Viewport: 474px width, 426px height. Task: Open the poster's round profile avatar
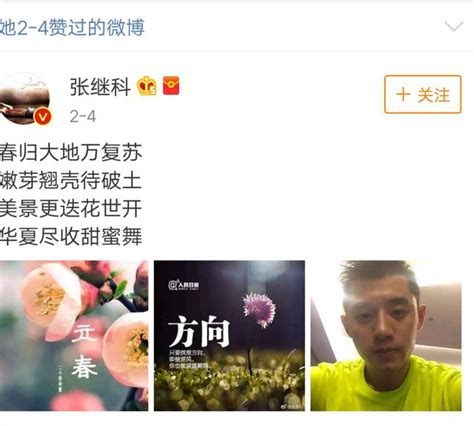25,99
